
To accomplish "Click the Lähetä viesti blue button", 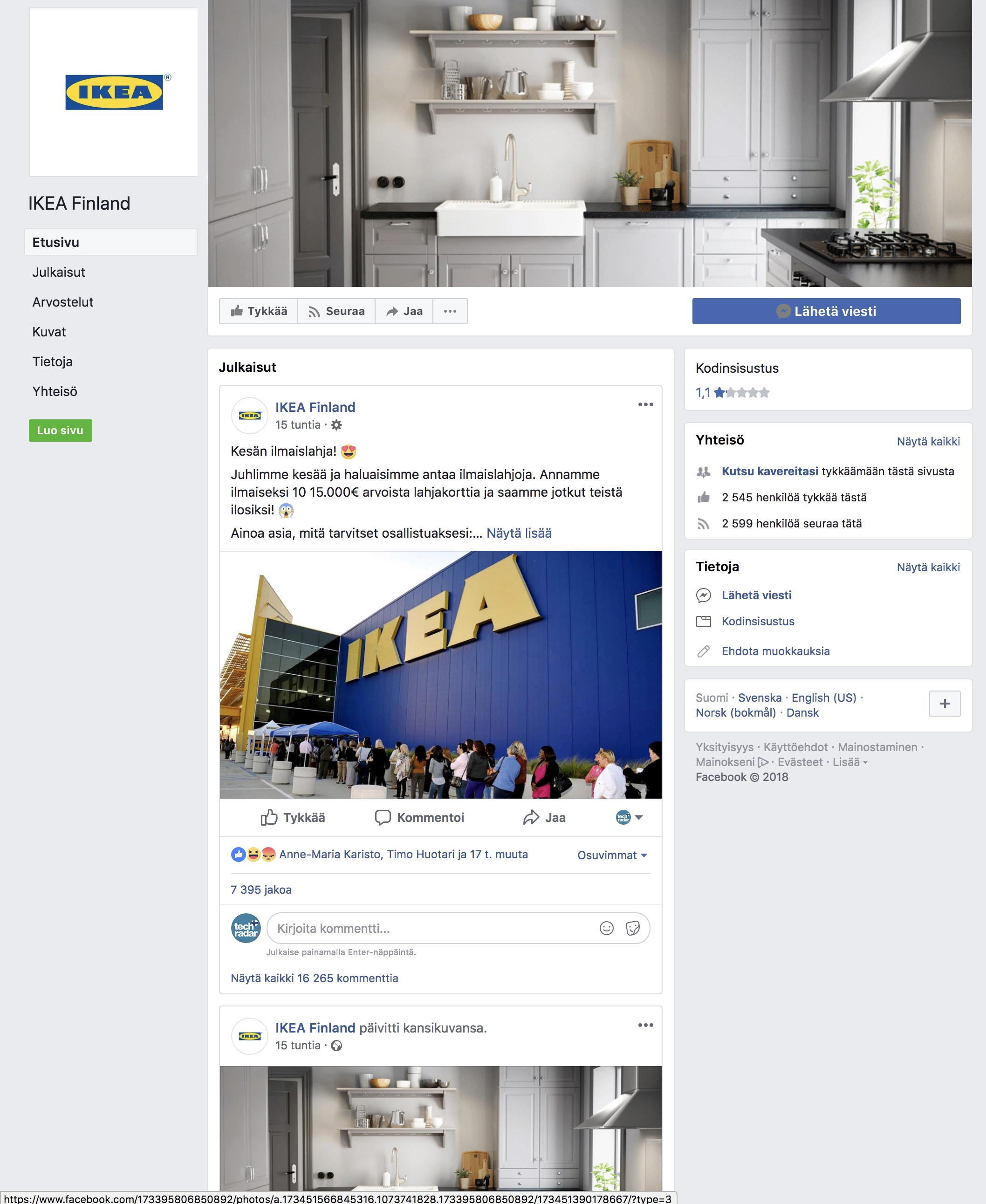I will [826, 311].
